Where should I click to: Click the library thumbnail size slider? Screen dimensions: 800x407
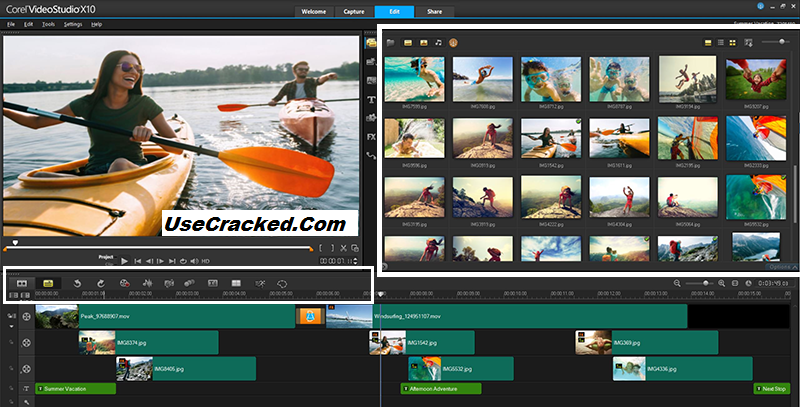pyautogui.click(x=777, y=42)
